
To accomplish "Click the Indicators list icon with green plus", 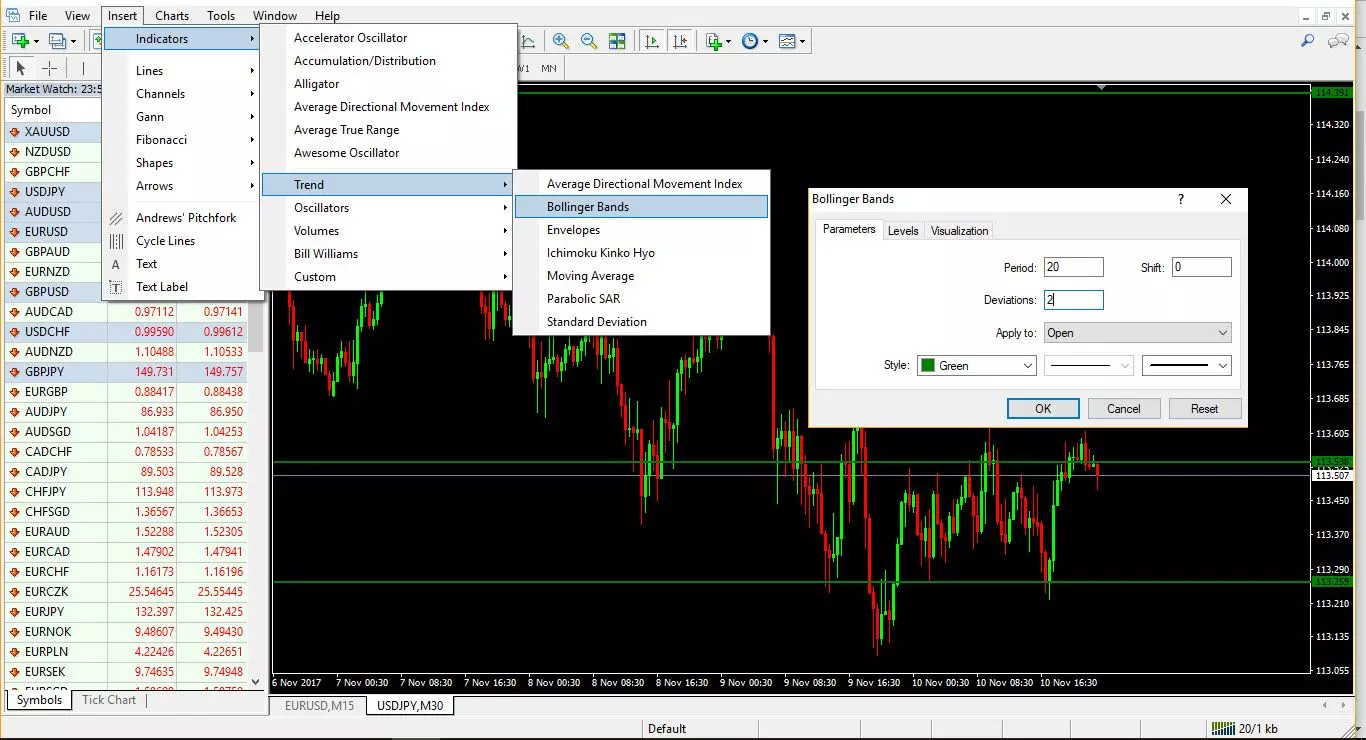I will point(714,41).
